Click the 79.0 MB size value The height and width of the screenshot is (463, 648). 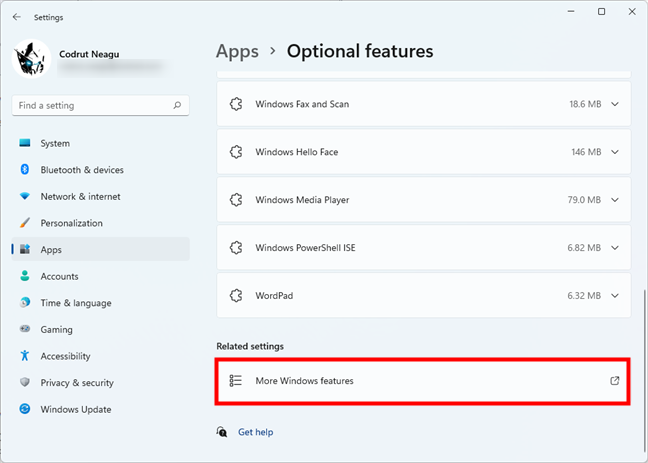click(584, 200)
